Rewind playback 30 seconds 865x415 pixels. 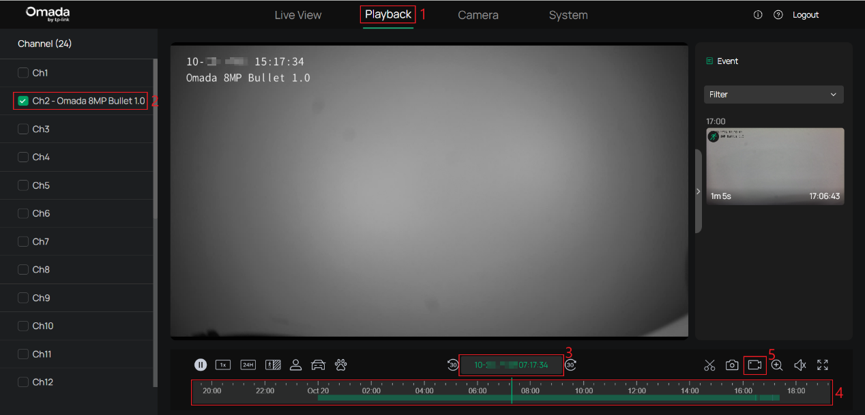[453, 365]
